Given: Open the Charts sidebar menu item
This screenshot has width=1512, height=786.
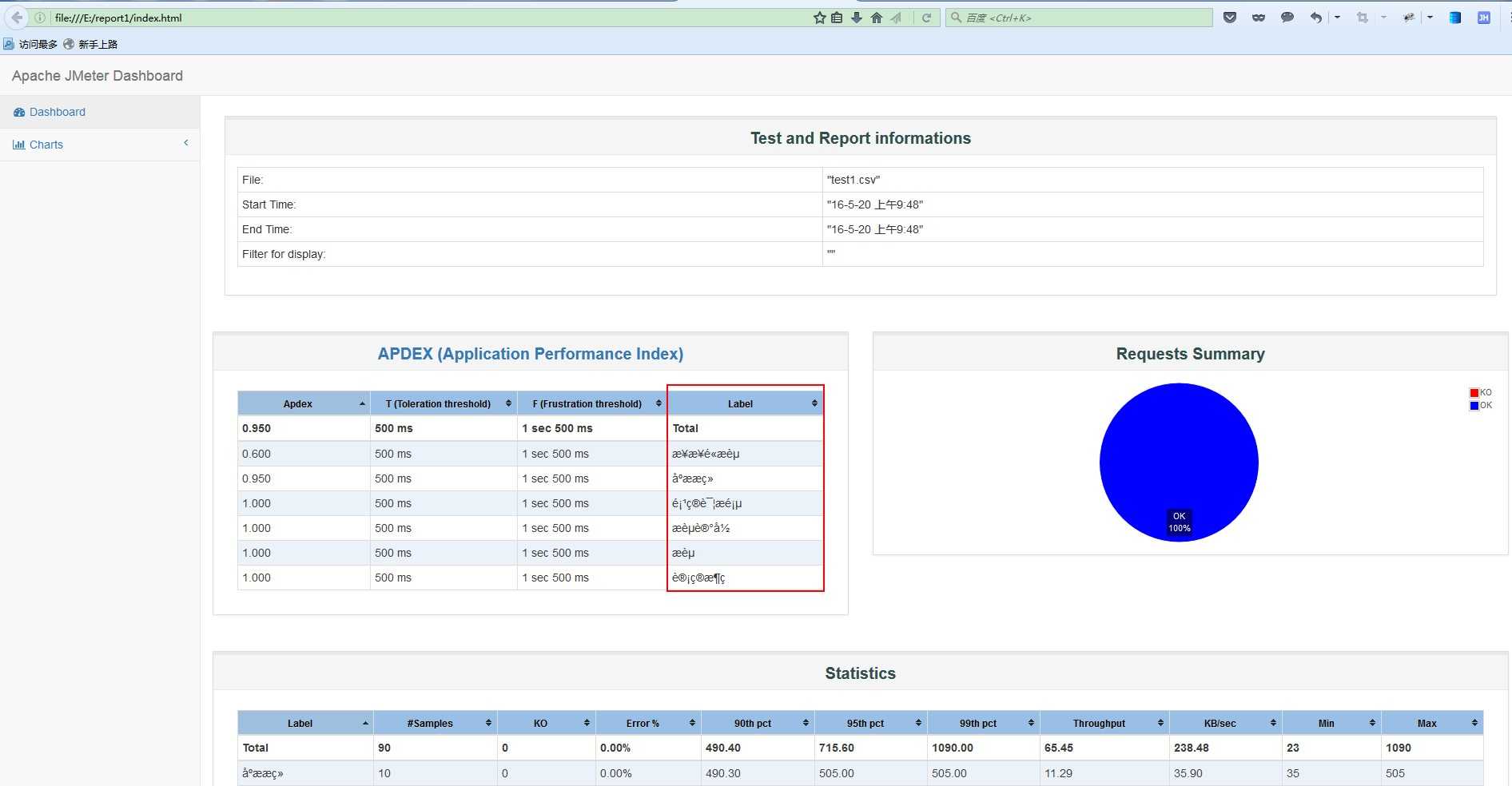Looking at the screenshot, I should coord(46,145).
